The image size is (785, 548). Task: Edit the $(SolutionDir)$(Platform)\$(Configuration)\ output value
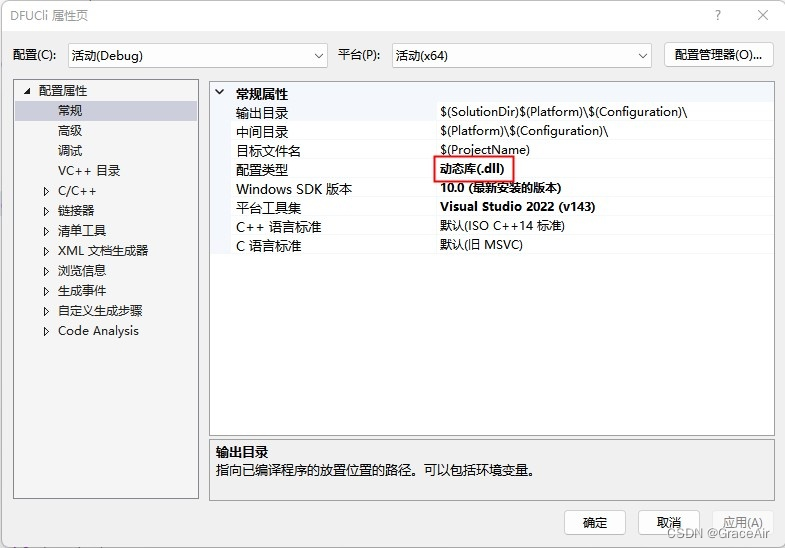564,112
